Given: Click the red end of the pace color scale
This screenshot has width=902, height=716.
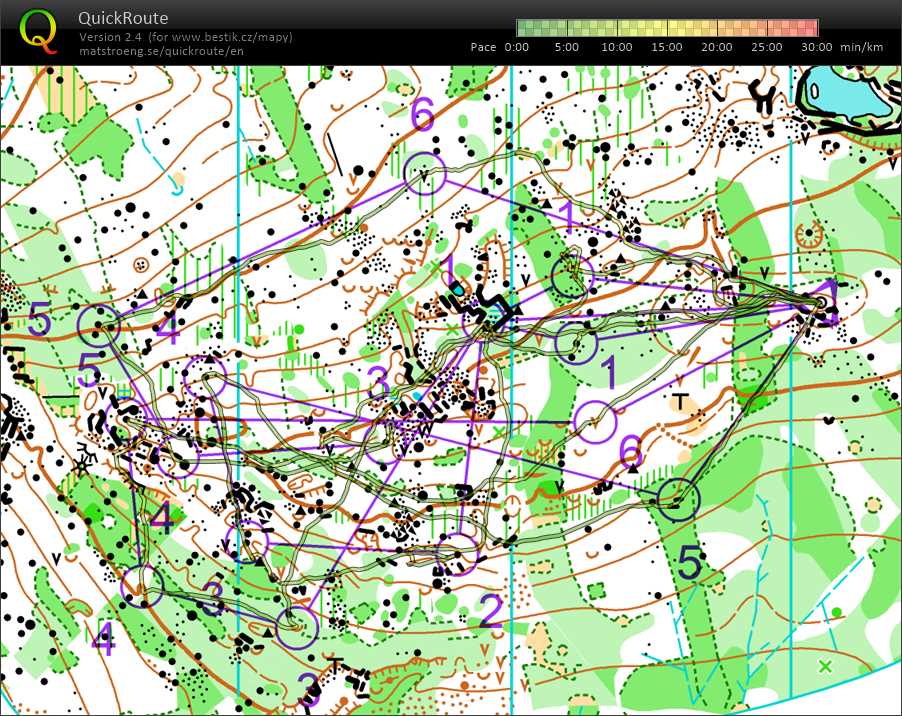Looking at the screenshot, I should pos(811,28).
